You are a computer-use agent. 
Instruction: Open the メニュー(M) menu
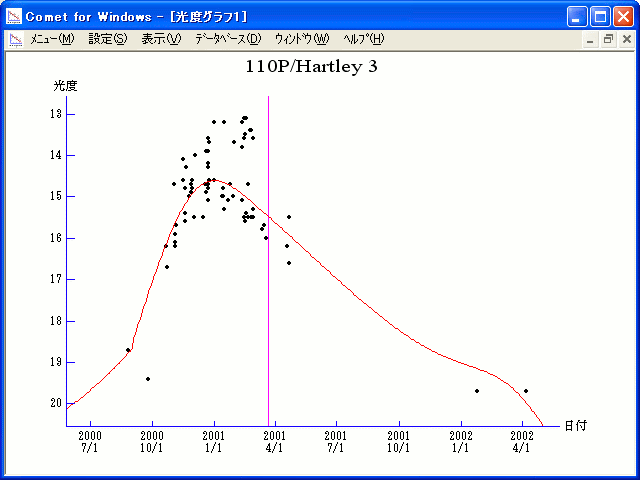(x=52, y=39)
